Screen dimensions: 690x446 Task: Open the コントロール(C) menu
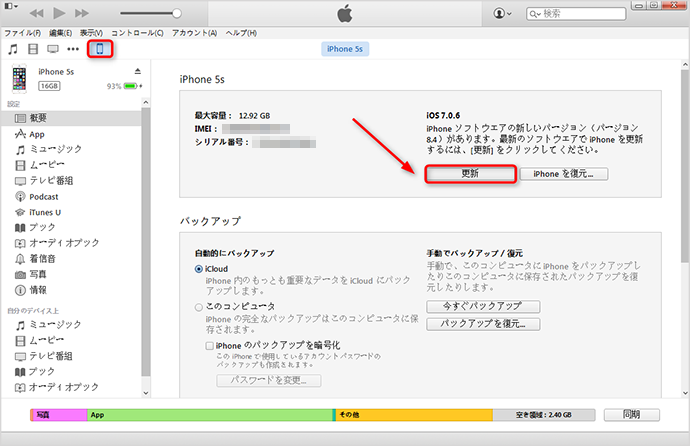(x=137, y=33)
